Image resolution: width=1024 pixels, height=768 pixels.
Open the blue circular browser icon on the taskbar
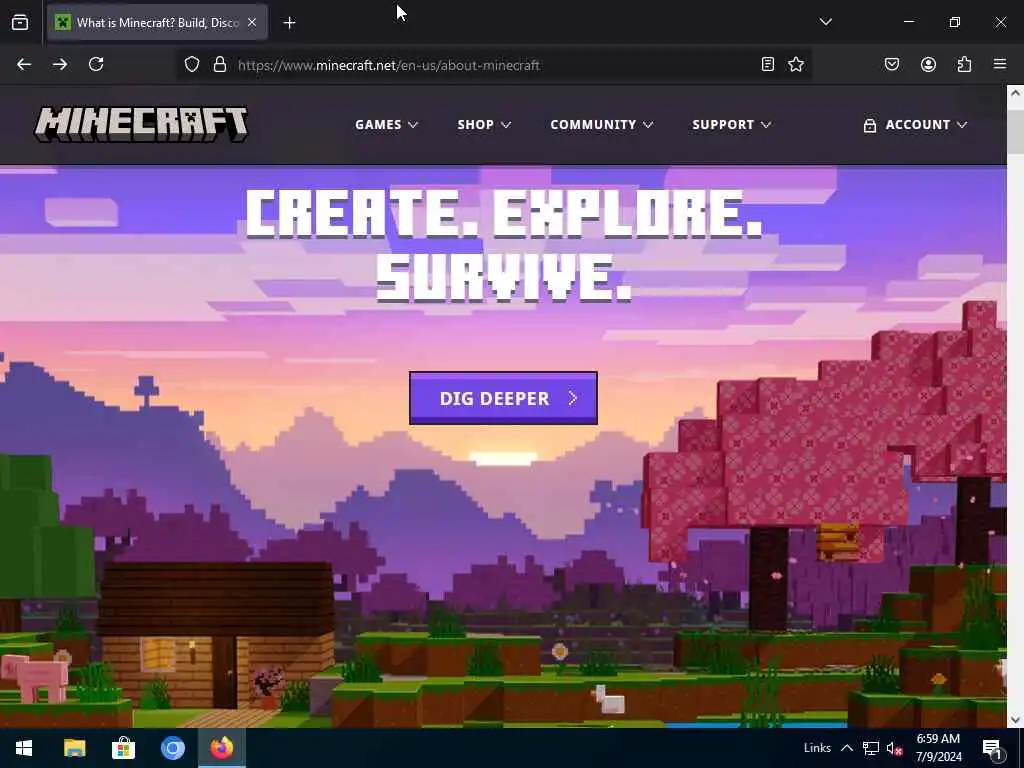click(172, 748)
